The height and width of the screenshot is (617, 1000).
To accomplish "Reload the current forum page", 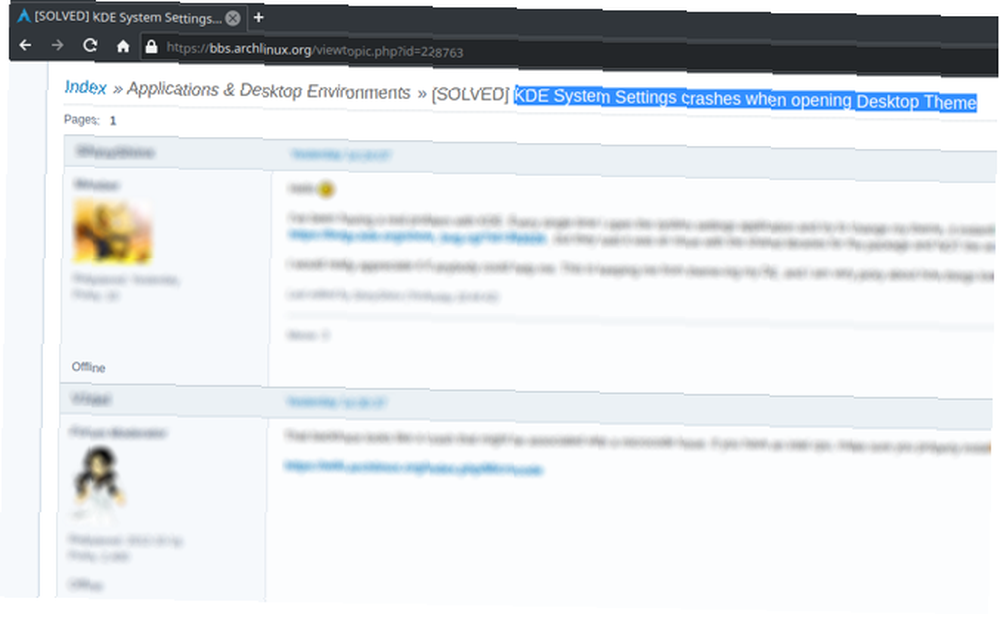I will [x=90, y=45].
